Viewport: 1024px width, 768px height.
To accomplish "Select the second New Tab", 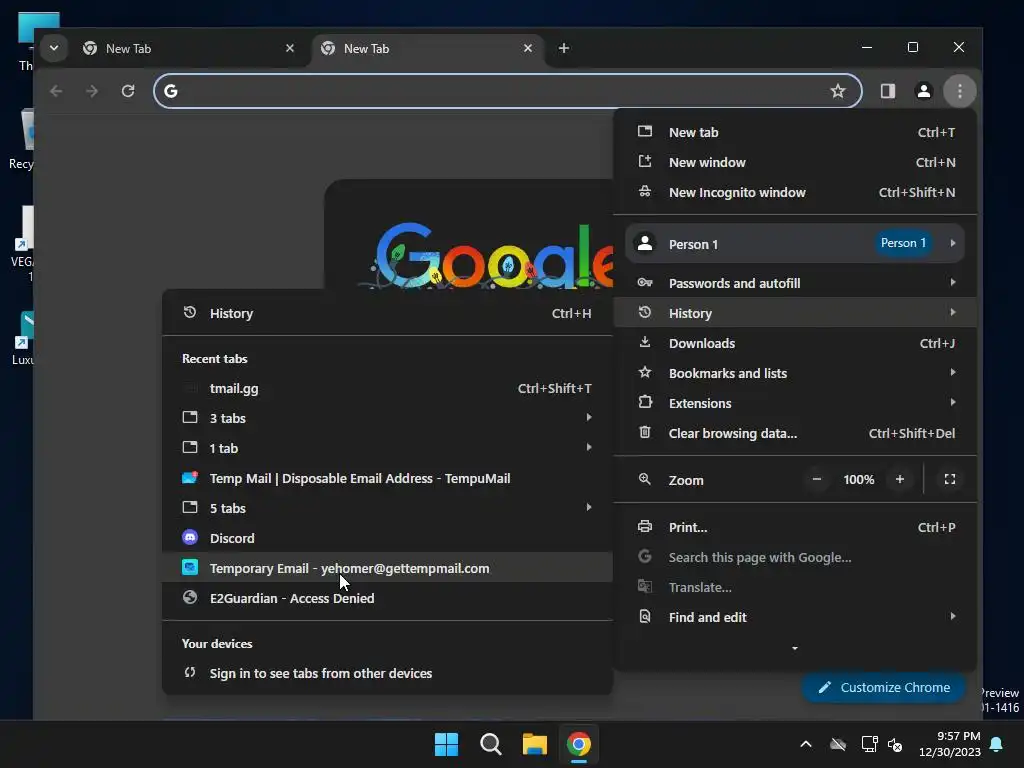I will tap(428, 48).
